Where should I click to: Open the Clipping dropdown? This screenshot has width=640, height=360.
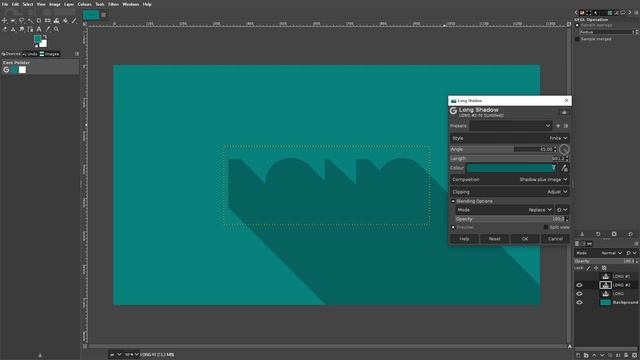(x=509, y=192)
